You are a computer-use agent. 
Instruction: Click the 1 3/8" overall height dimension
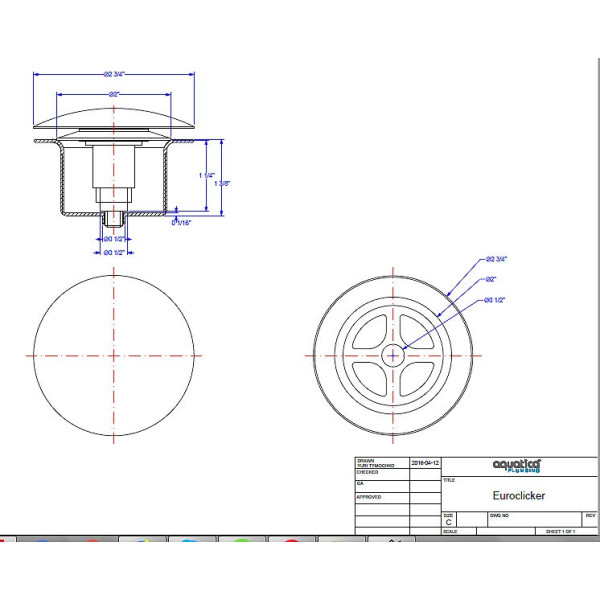coord(222,184)
